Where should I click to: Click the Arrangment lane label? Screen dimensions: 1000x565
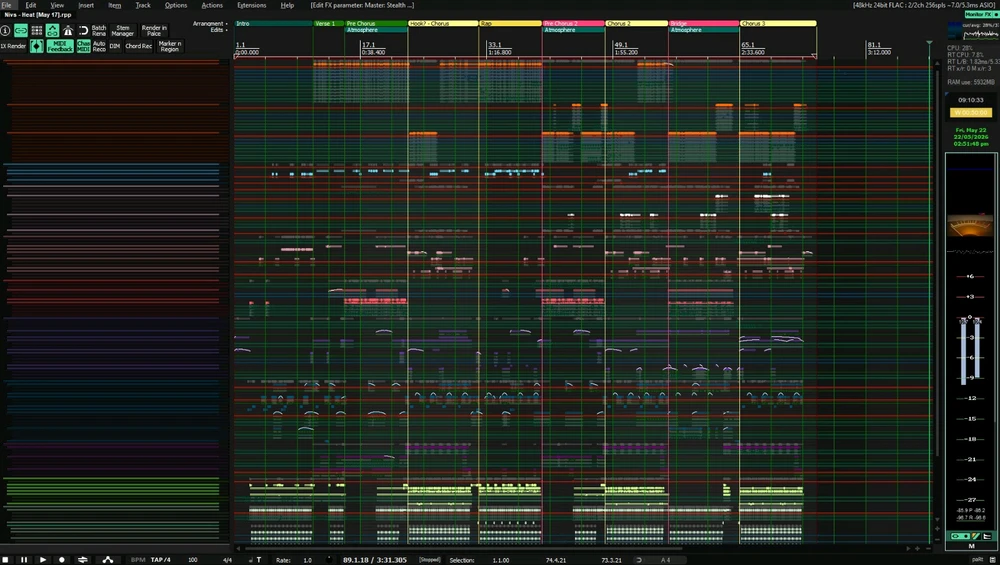(208, 24)
